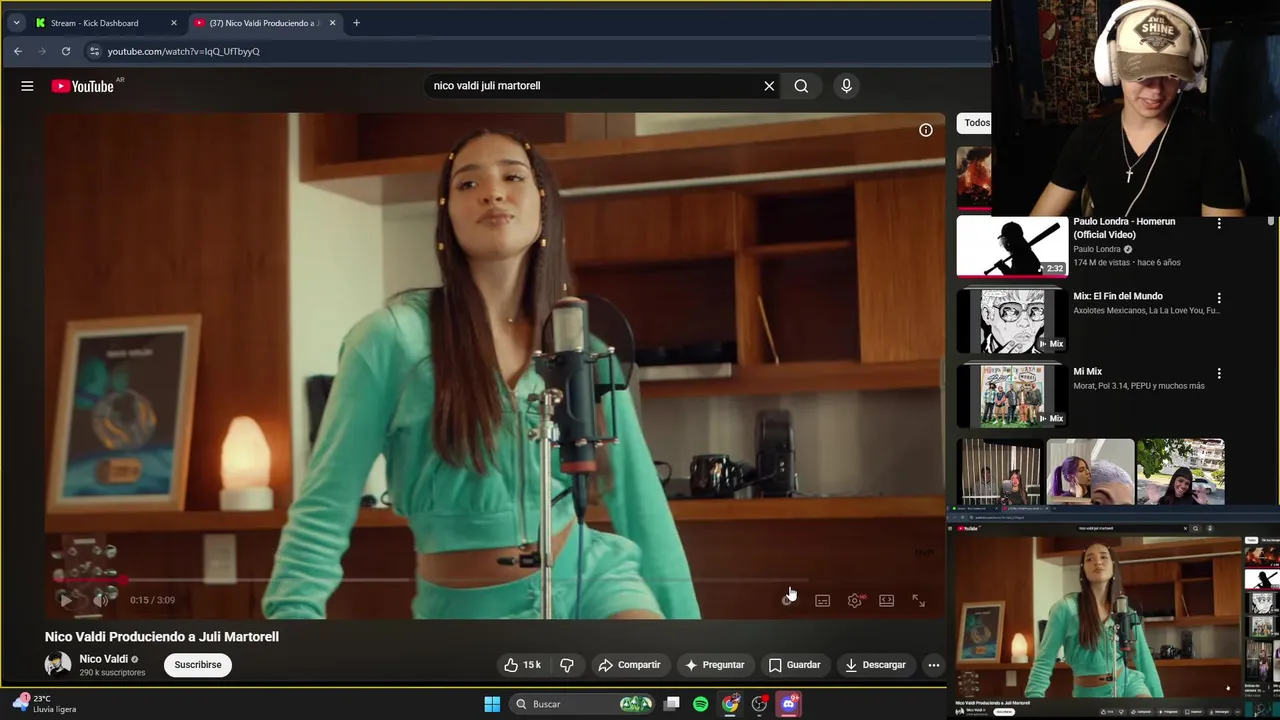
Task: Reload the current page
Action: (66, 51)
